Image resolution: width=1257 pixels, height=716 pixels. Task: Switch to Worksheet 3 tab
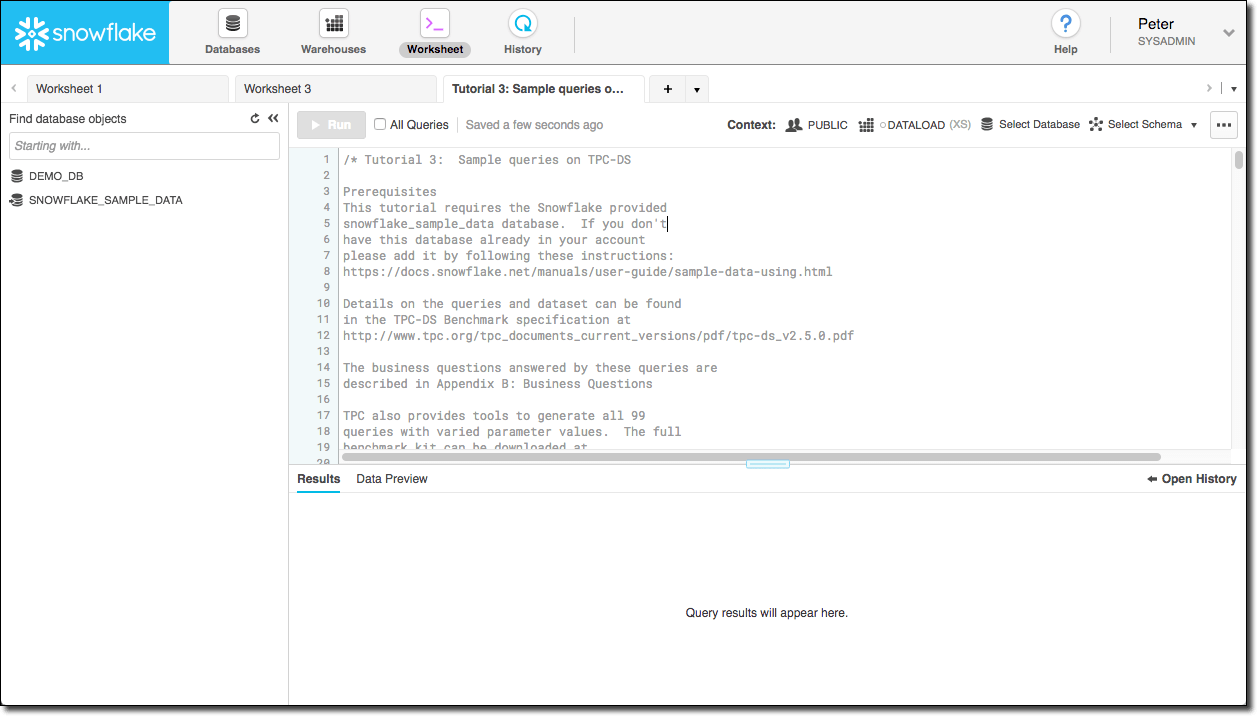[x=336, y=89]
